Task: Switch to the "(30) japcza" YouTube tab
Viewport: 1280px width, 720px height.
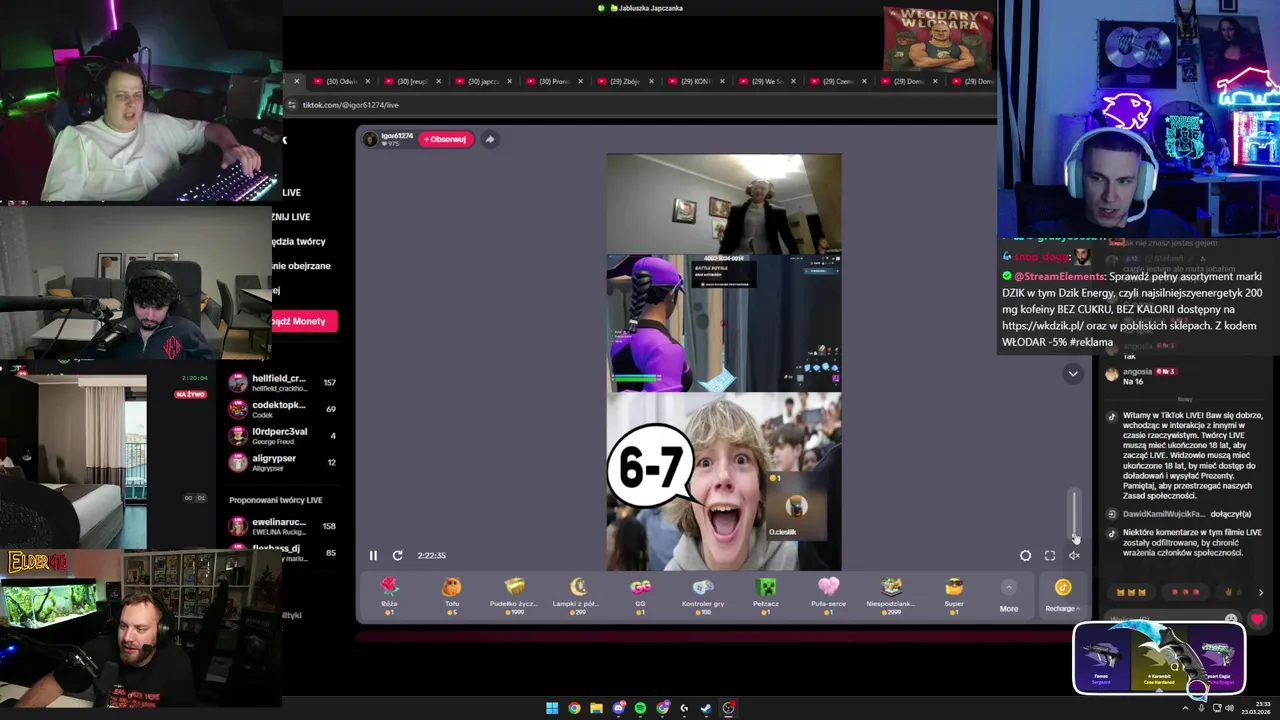Action: click(x=484, y=81)
